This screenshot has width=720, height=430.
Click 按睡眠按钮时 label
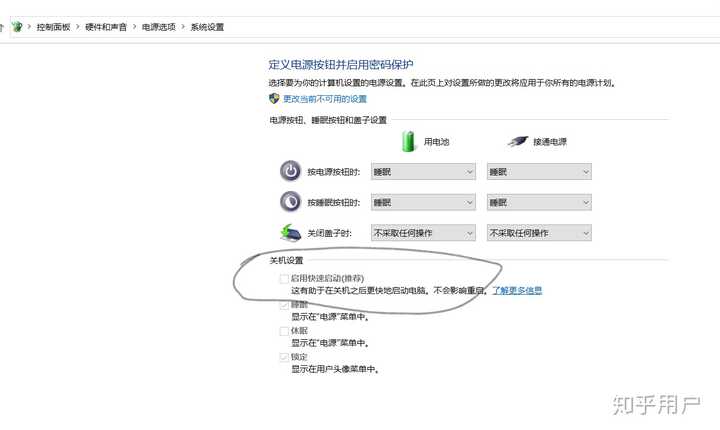pos(334,203)
